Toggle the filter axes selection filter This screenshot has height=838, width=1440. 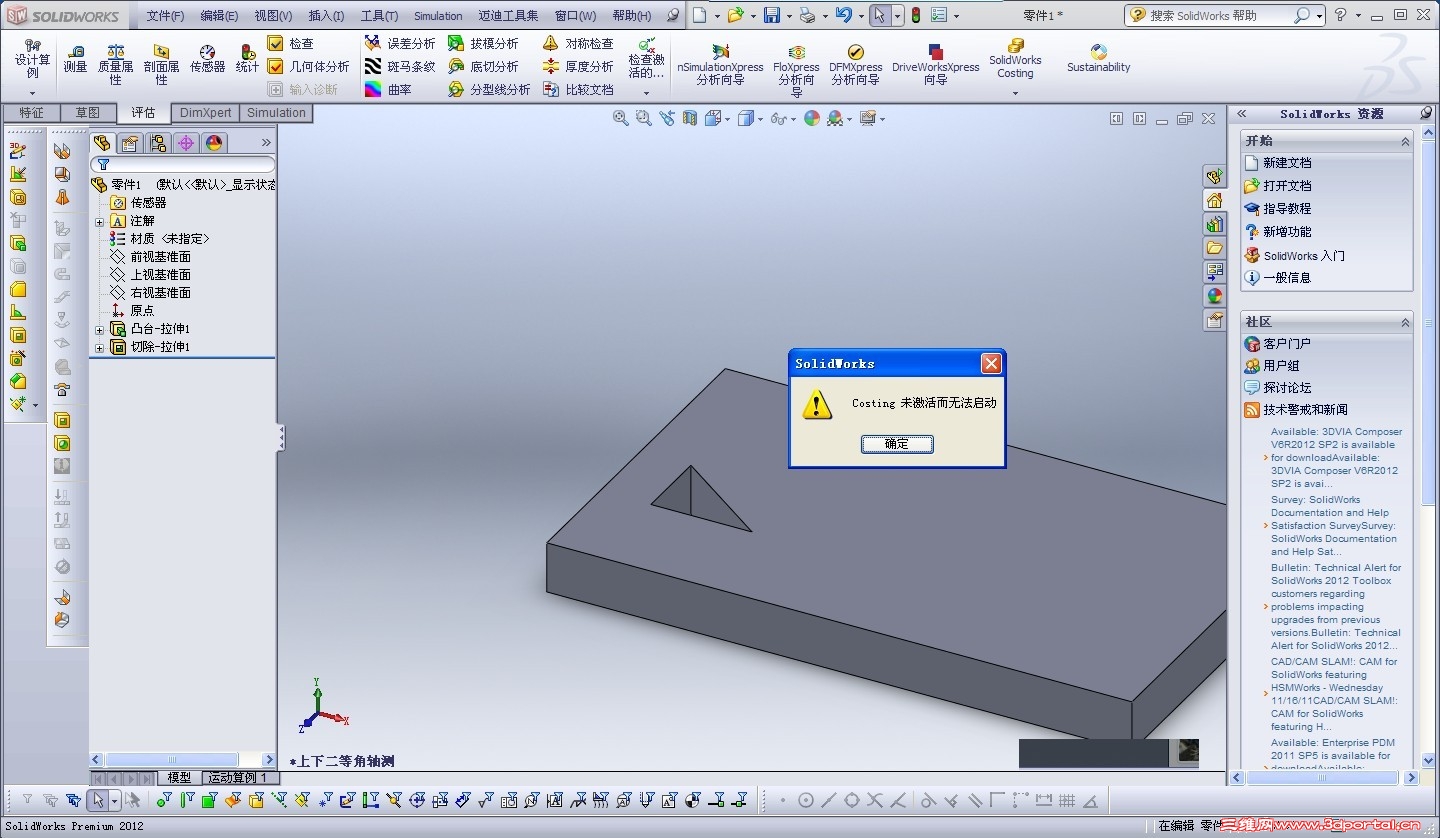[278, 800]
